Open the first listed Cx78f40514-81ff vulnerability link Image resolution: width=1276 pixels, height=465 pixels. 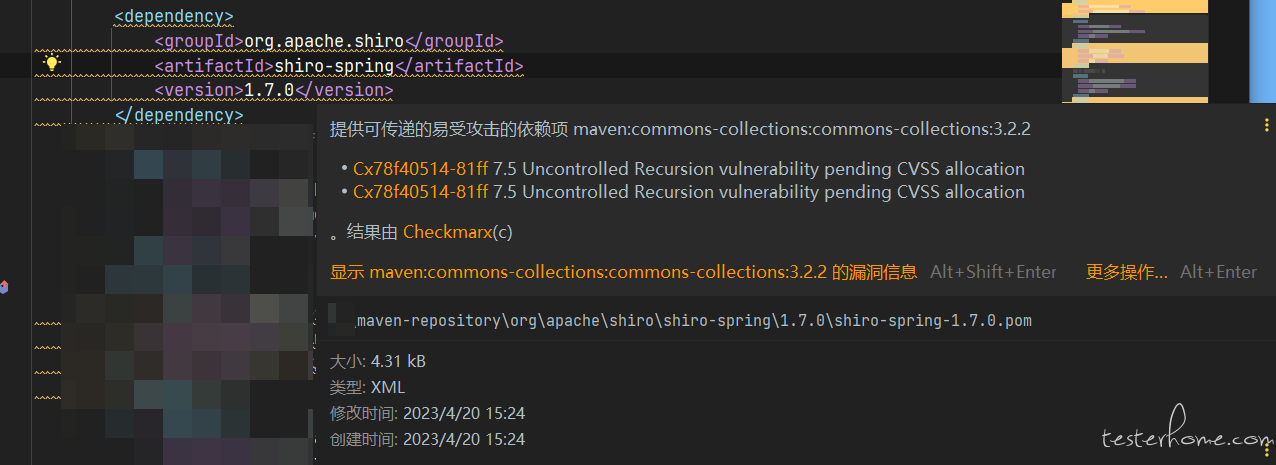pyautogui.click(x=420, y=169)
